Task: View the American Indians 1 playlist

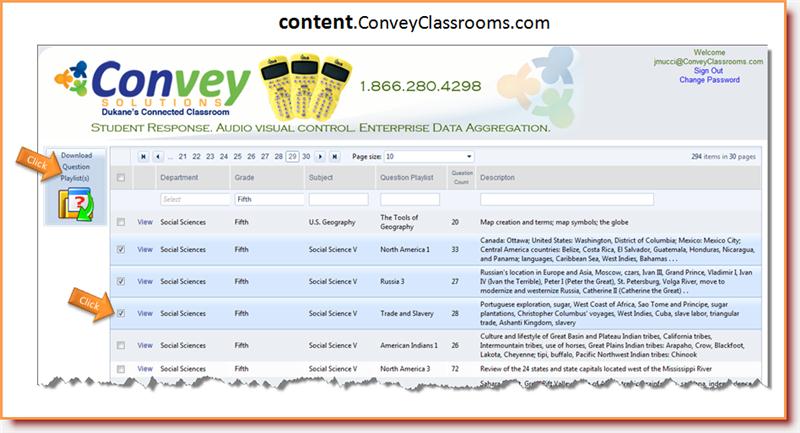Action: 145,345
